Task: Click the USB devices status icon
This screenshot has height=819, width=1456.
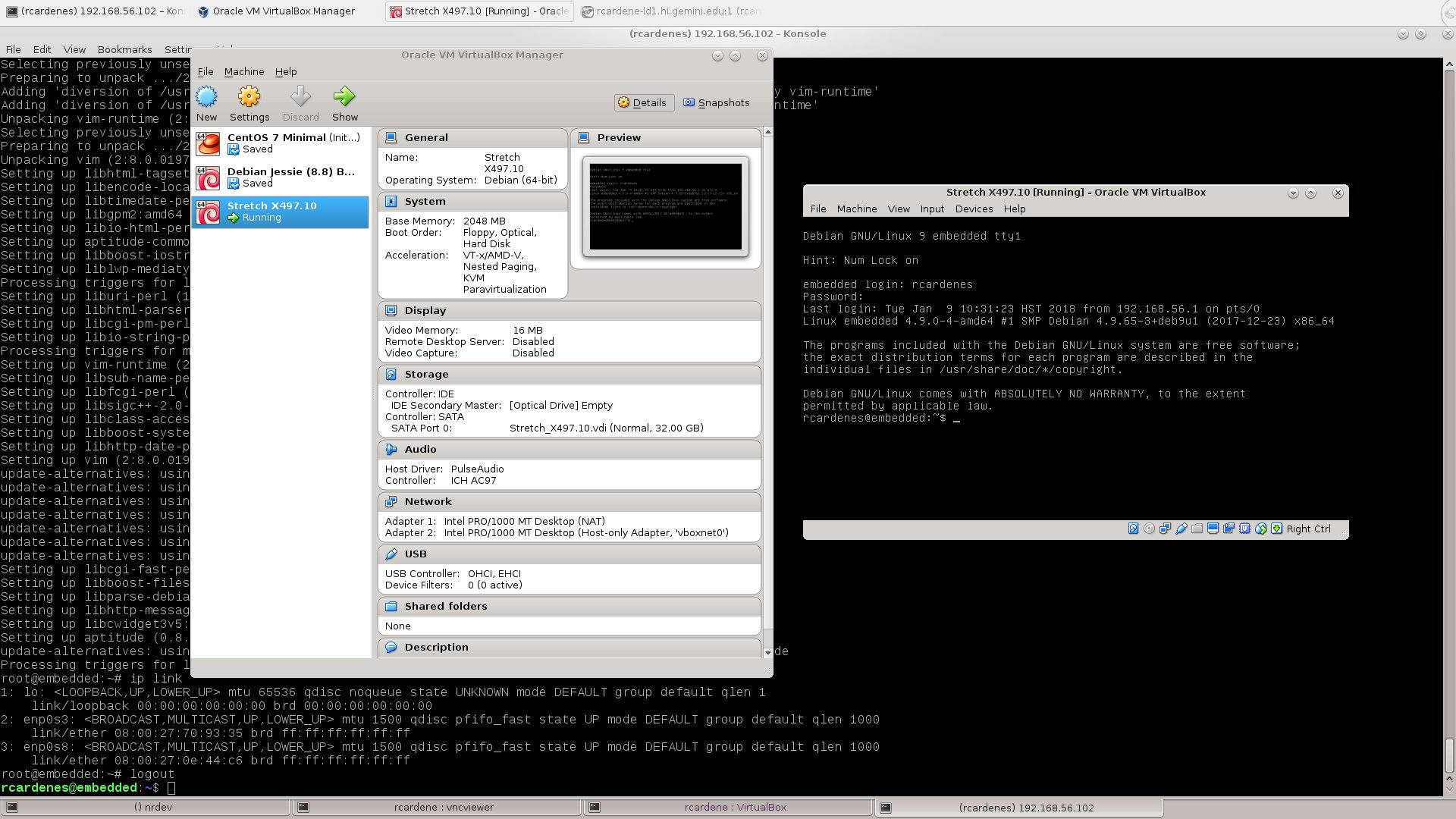Action: coord(1181,529)
